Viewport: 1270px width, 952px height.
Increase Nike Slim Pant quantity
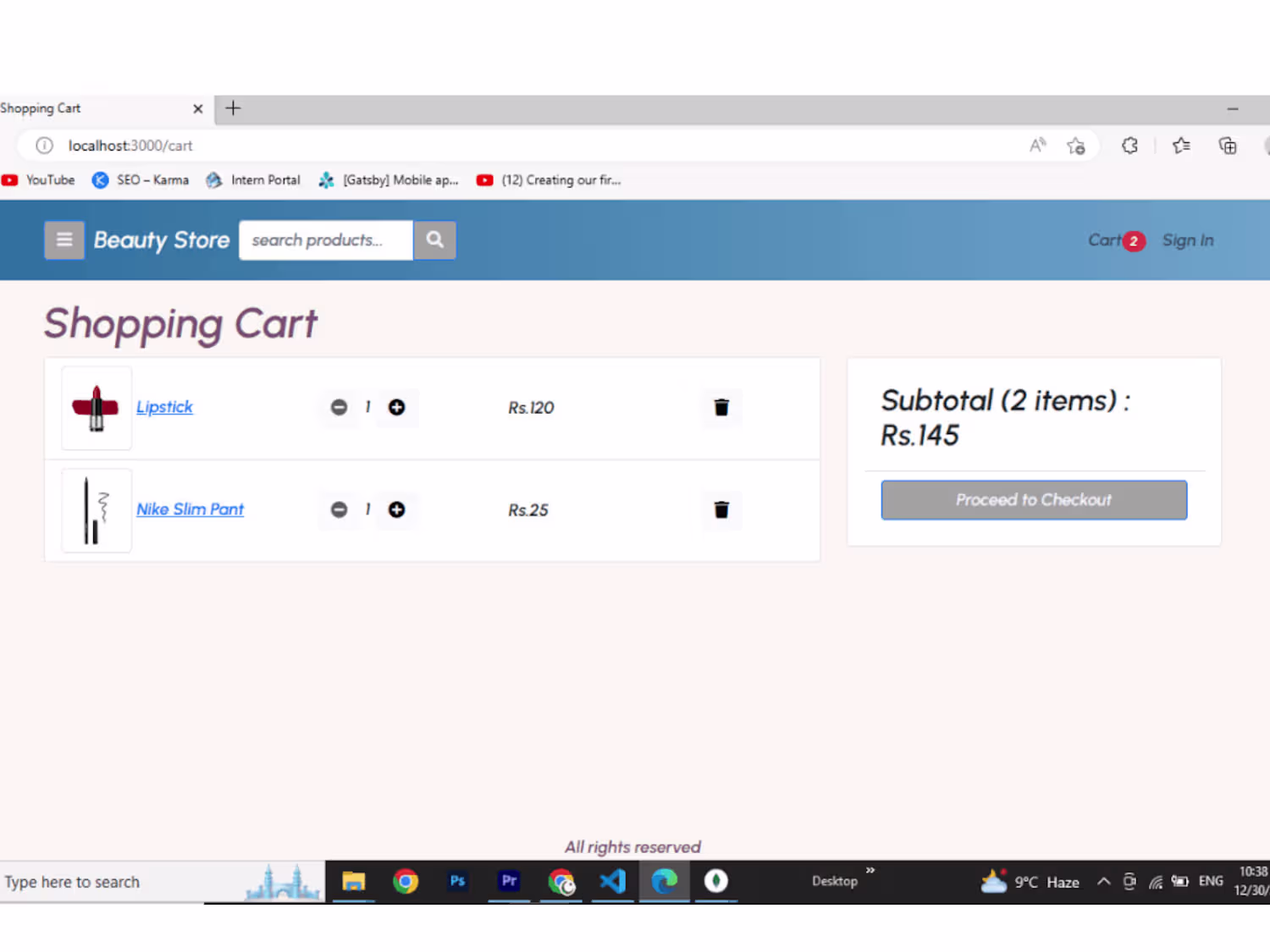[x=396, y=510]
